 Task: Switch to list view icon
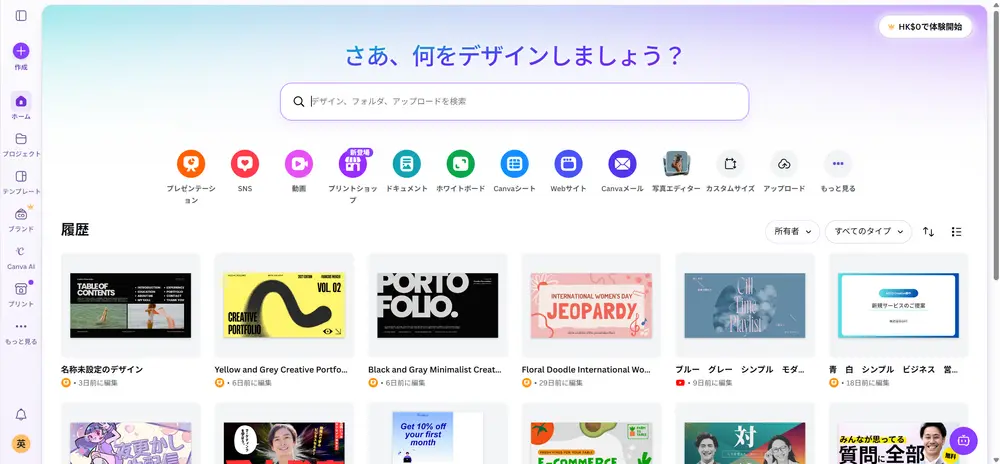coord(956,232)
